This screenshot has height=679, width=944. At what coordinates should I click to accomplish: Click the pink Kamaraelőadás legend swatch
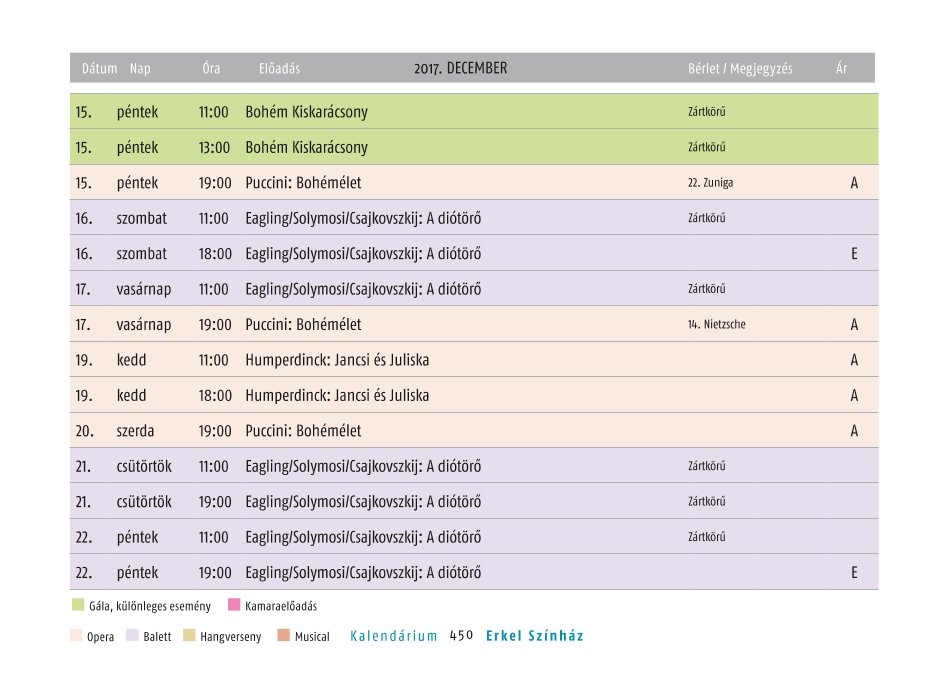pos(234,604)
